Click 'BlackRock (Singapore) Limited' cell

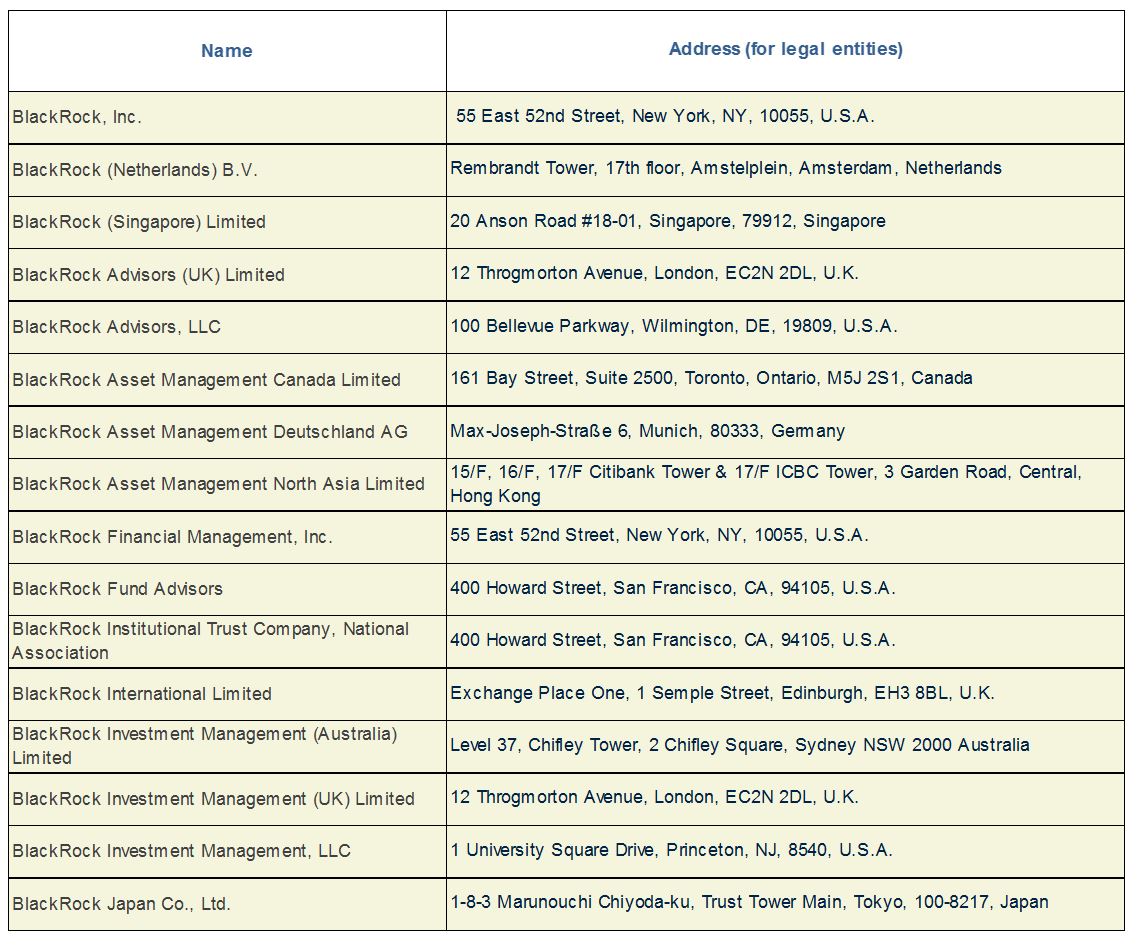[x=227, y=223]
